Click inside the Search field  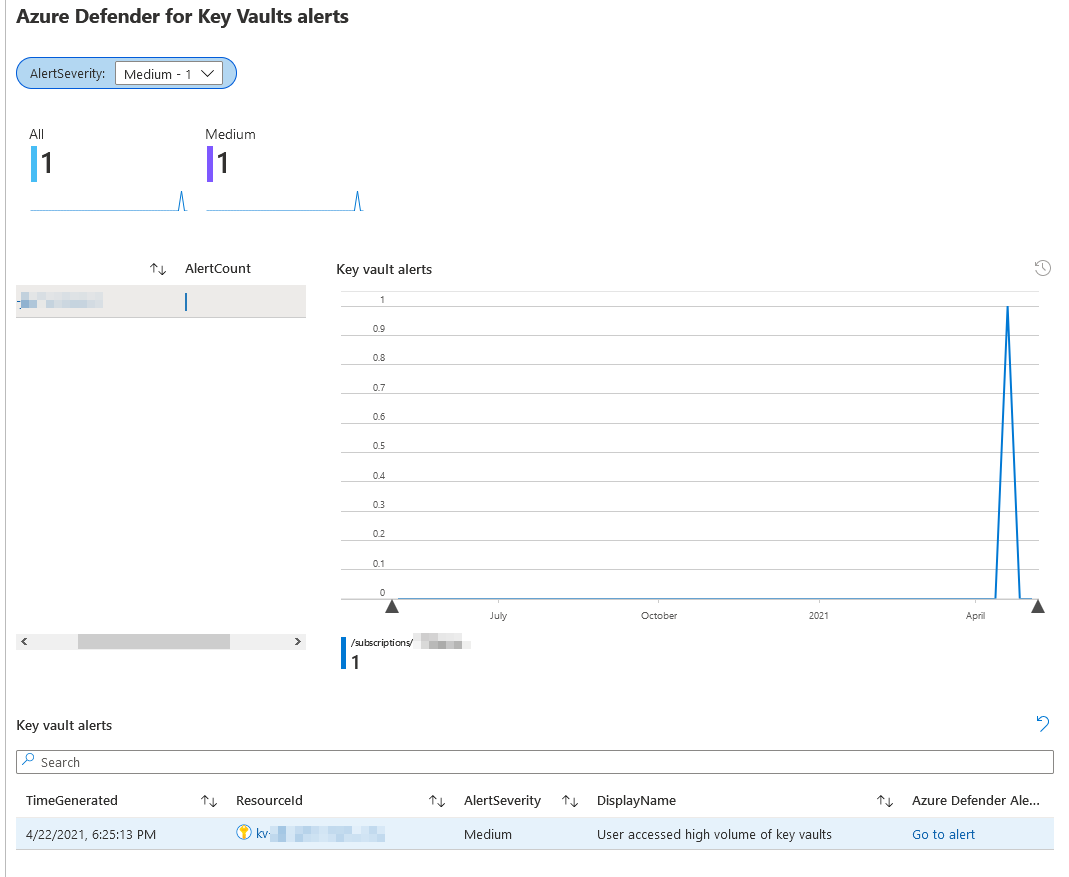[x=300, y=761]
